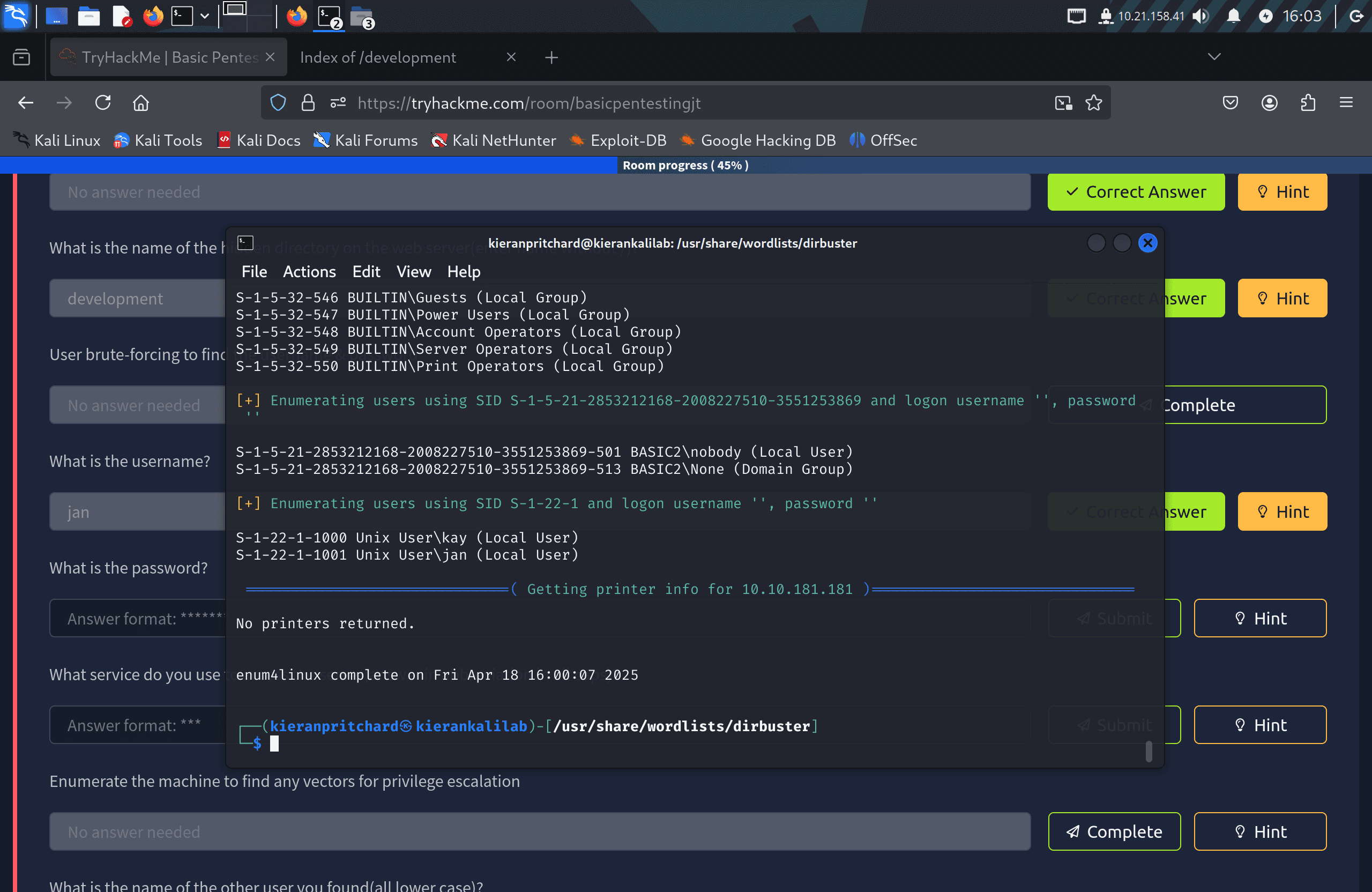Open Pocket save button

(1230, 102)
